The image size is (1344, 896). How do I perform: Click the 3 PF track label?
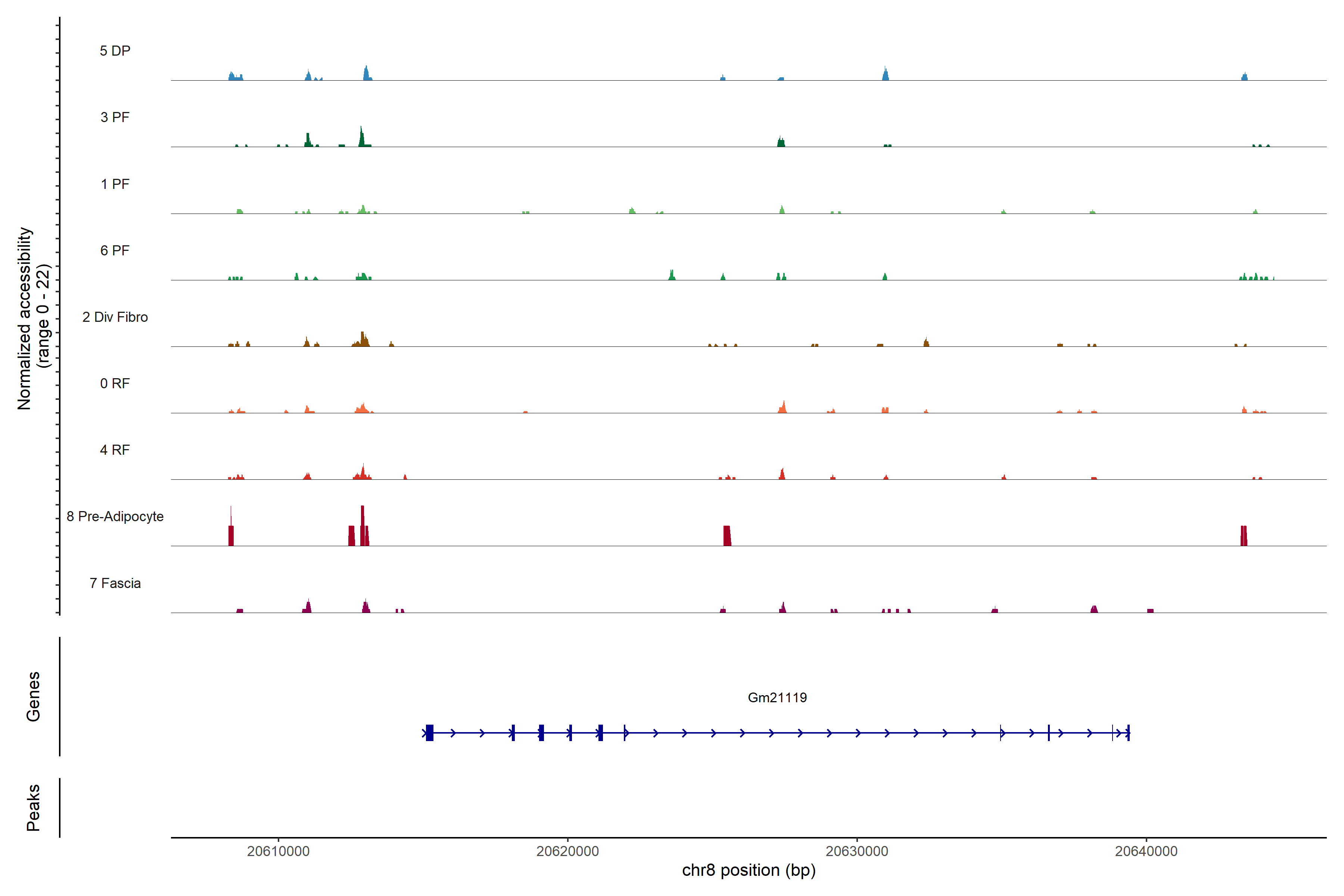point(115,117)
